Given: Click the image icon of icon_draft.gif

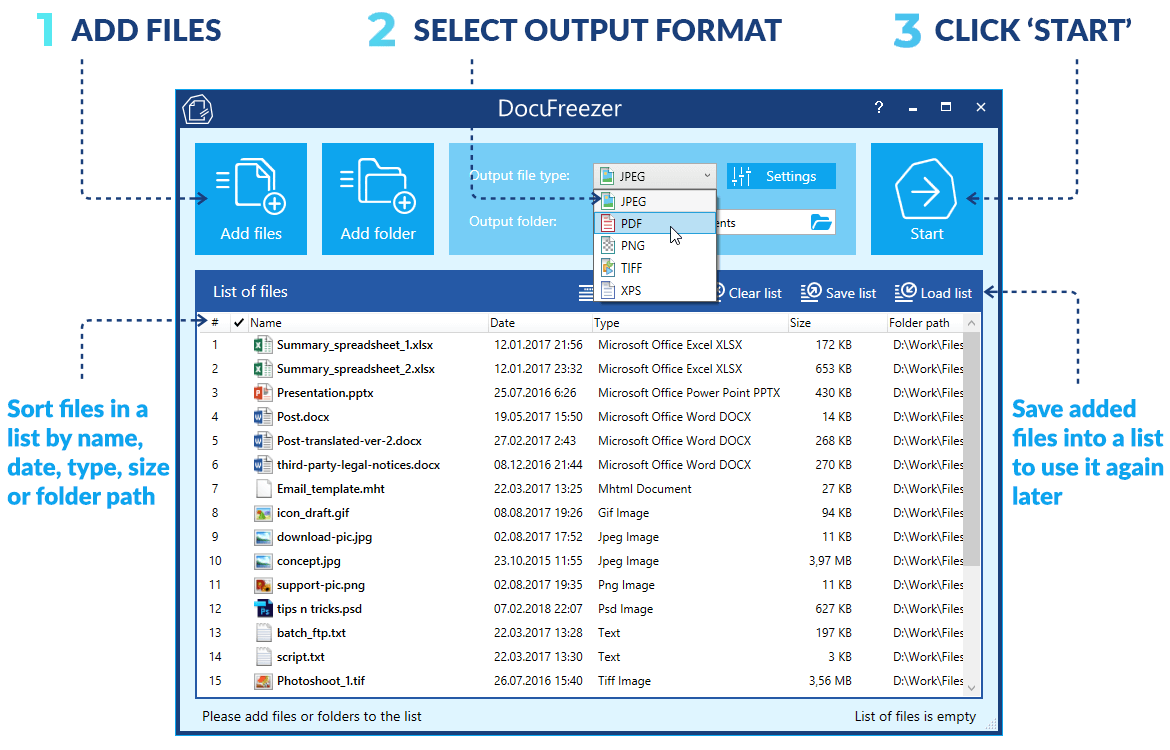Looking at the screenshot, I should tap(263, 513).
